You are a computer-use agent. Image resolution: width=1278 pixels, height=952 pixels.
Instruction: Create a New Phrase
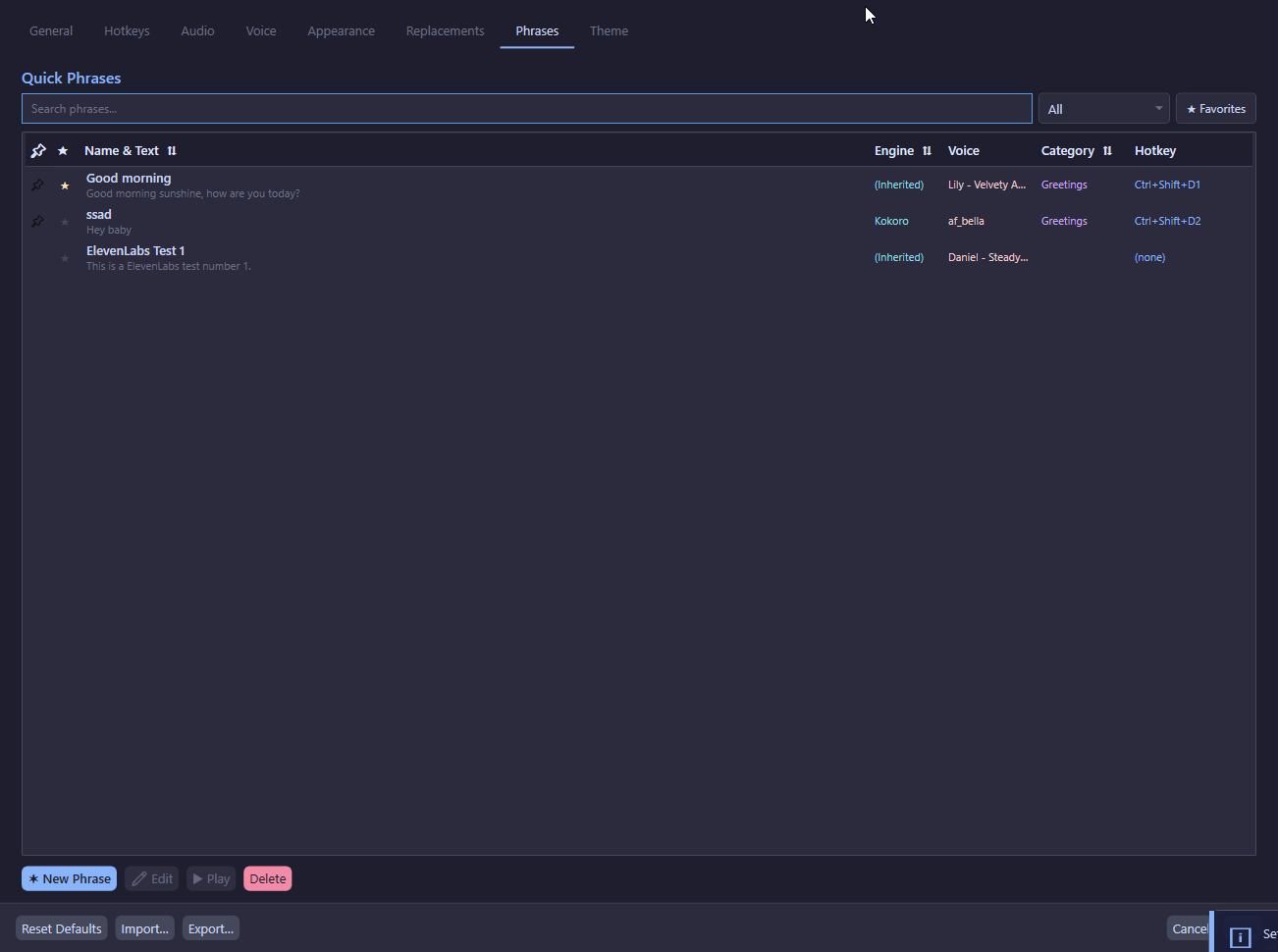(x=69, y=878)
